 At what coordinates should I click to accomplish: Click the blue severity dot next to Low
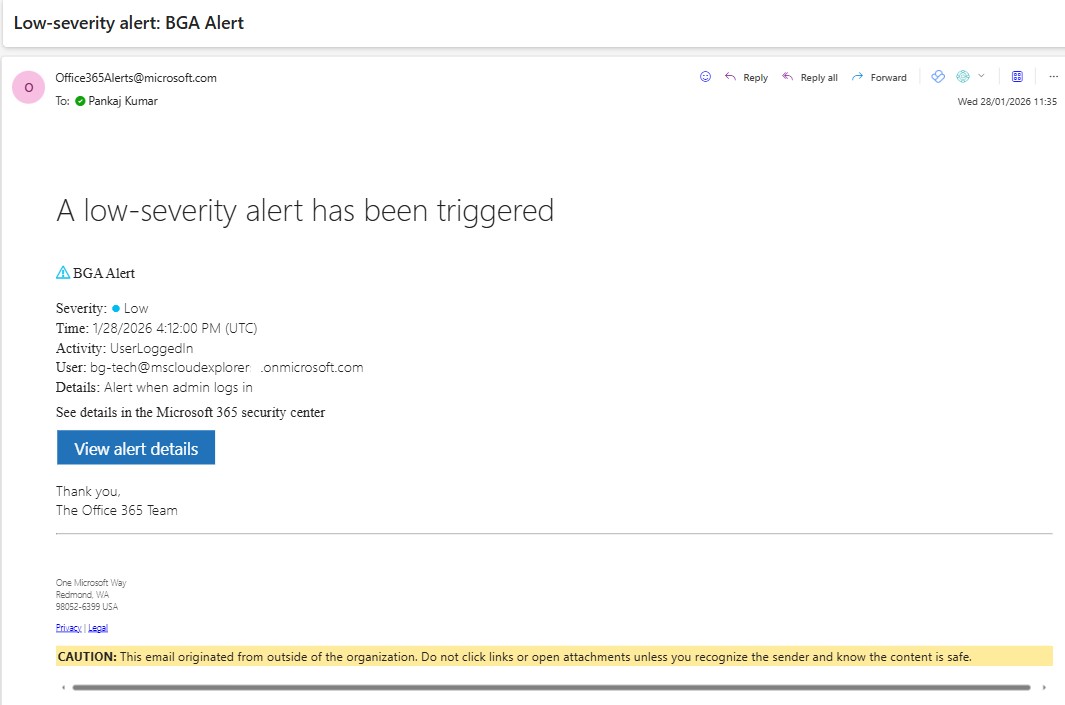pos(115,308)
